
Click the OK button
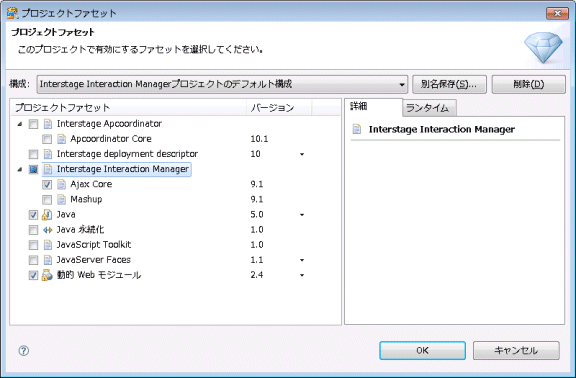click(422, 350)
